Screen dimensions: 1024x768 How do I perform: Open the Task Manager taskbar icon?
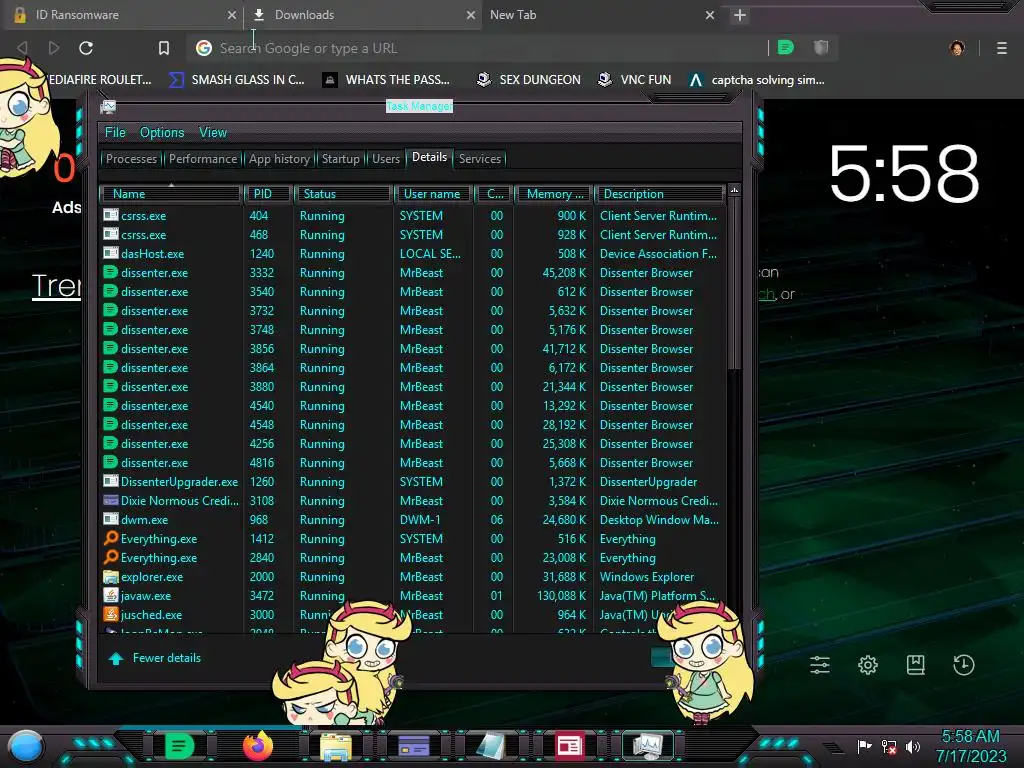[647, 746]
